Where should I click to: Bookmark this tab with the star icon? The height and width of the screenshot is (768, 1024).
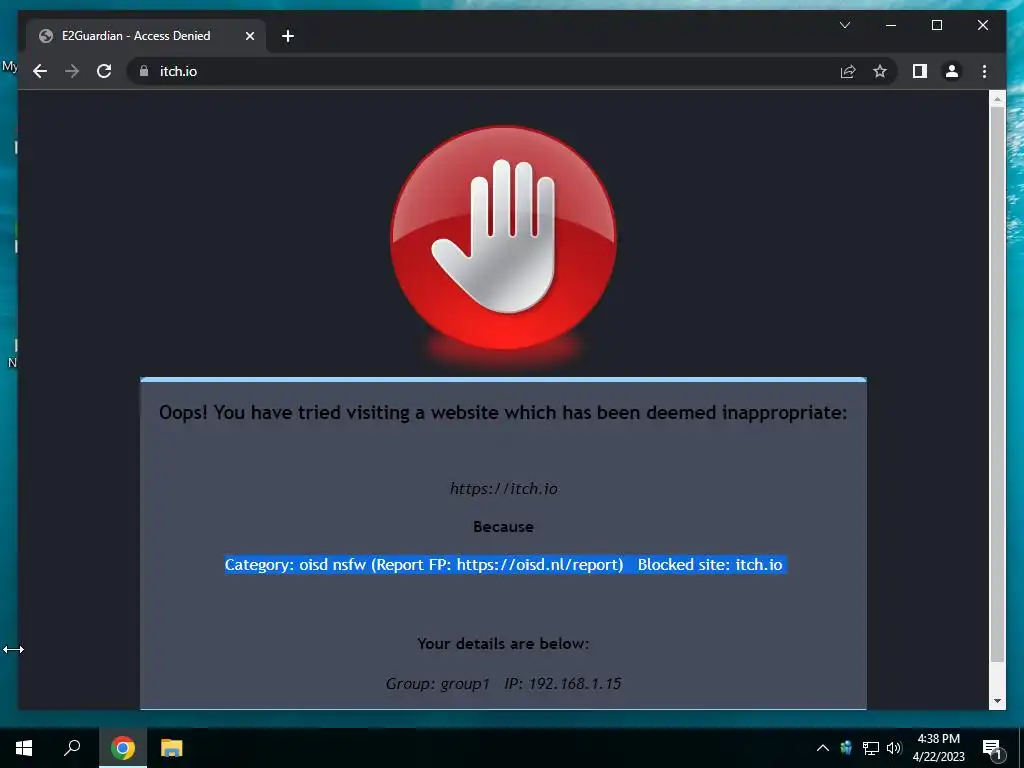pos(880,71)
